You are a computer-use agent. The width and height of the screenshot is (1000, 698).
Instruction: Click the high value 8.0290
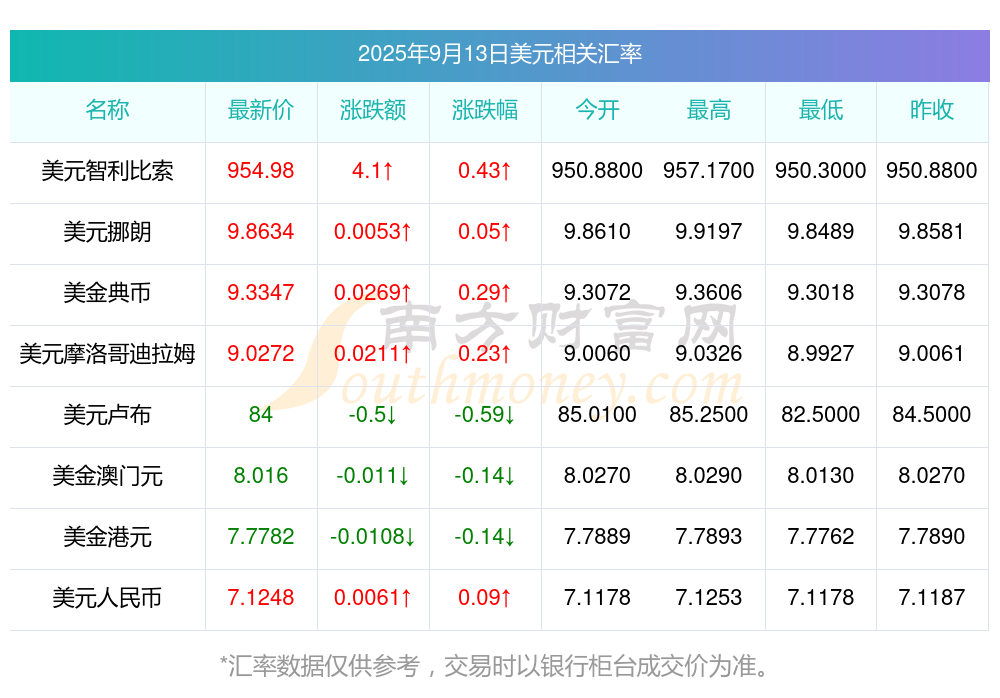(x=709, y=475)
